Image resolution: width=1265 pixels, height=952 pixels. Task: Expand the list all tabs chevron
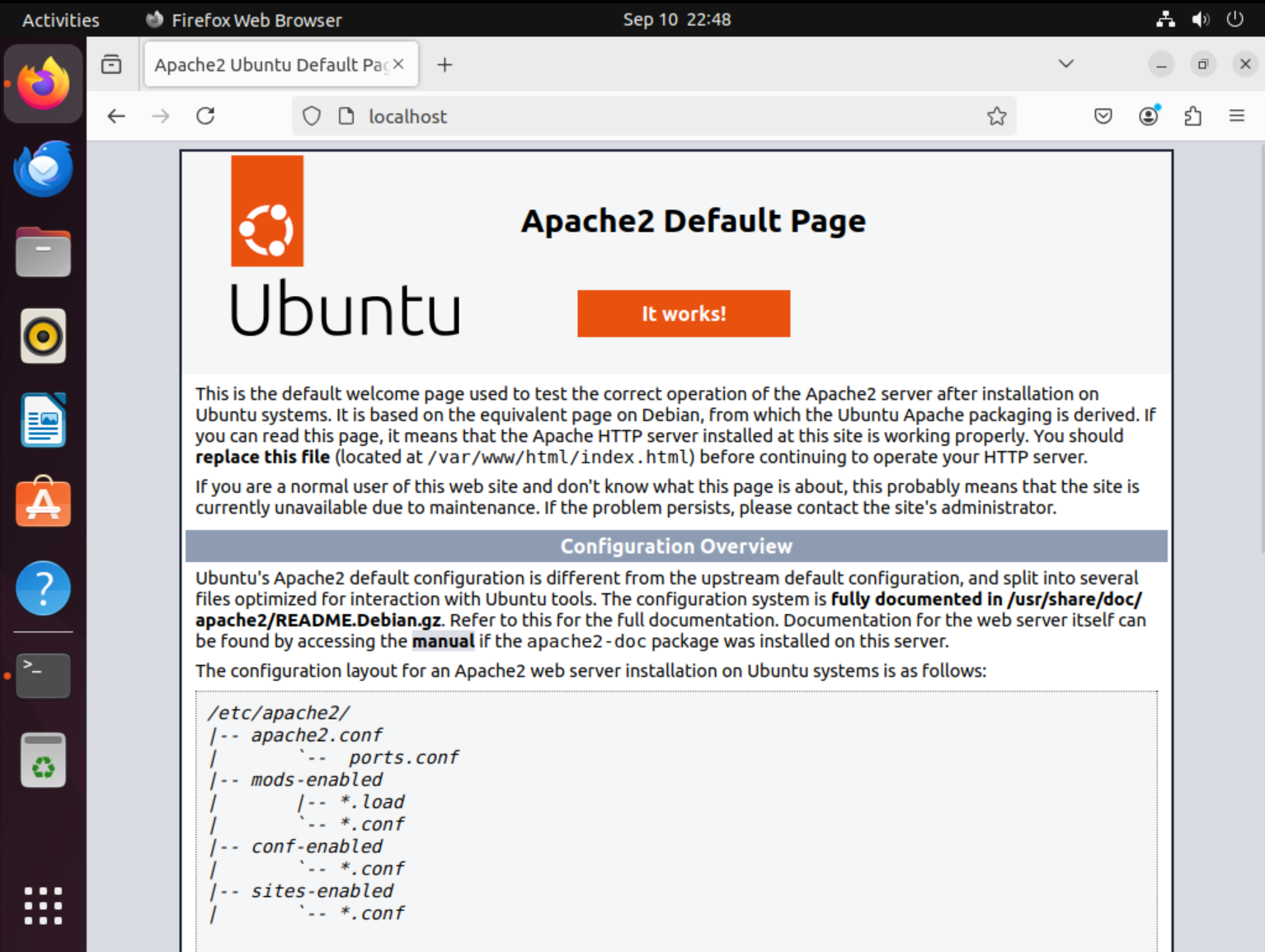click(1065, 64)
